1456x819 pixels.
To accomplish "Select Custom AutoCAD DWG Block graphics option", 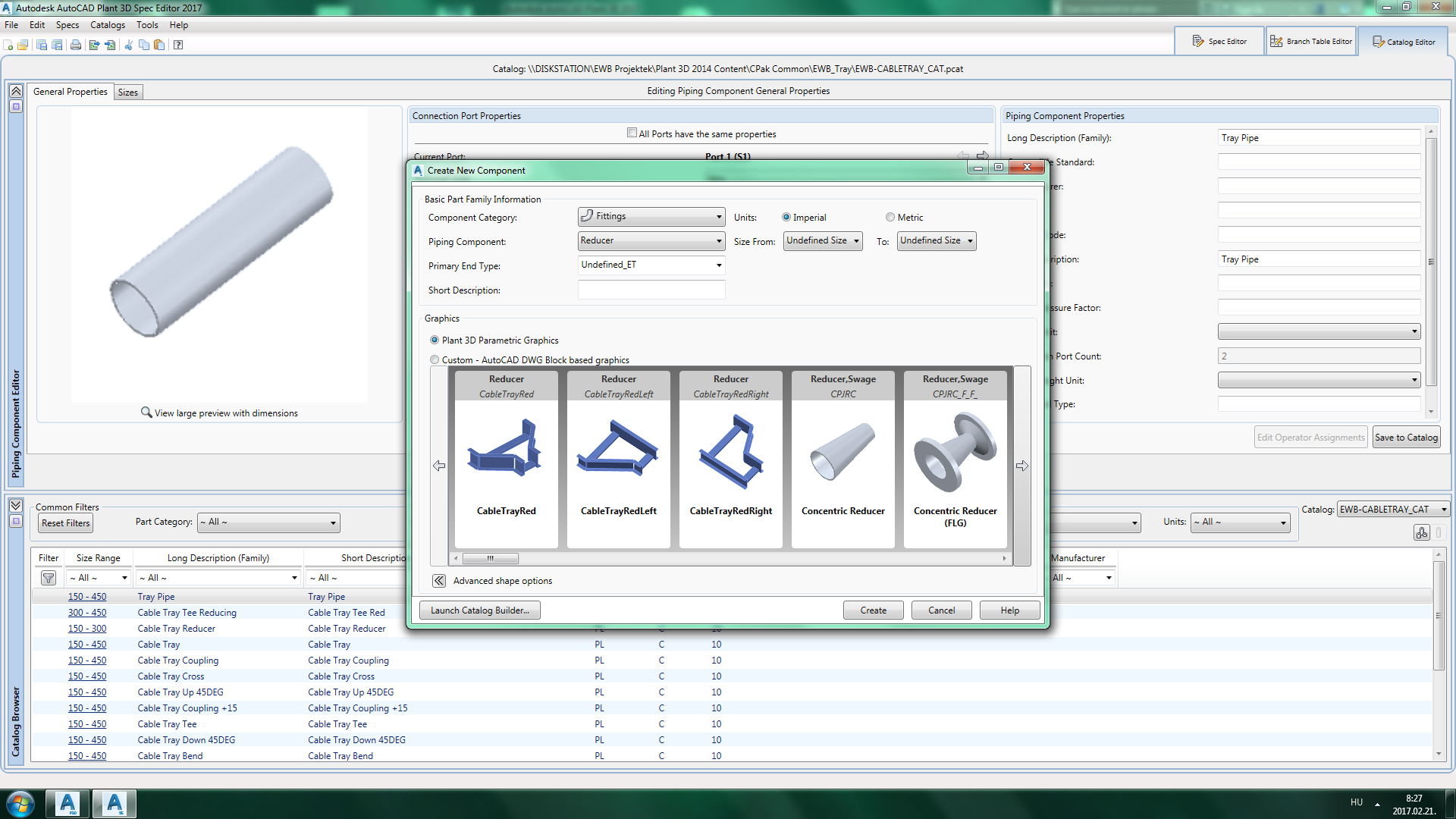I will [435, 360].
